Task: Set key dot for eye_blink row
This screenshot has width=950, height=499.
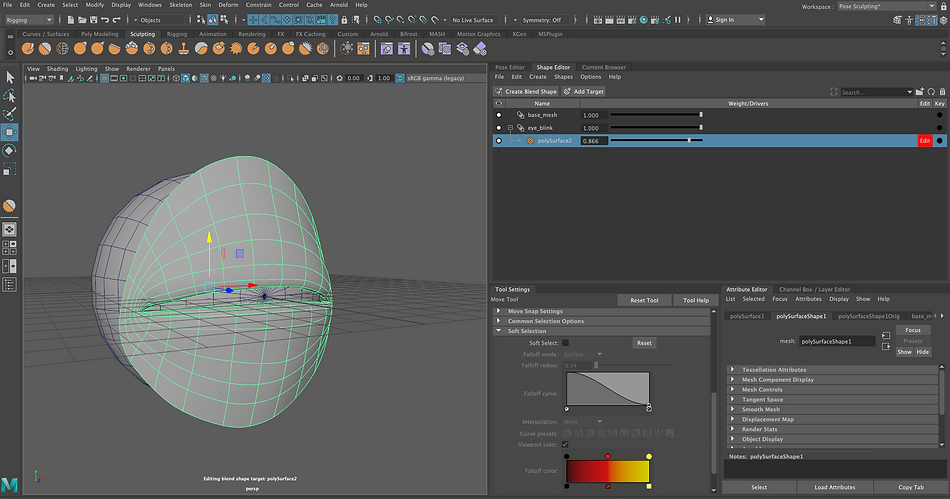Action: (940, 128)
